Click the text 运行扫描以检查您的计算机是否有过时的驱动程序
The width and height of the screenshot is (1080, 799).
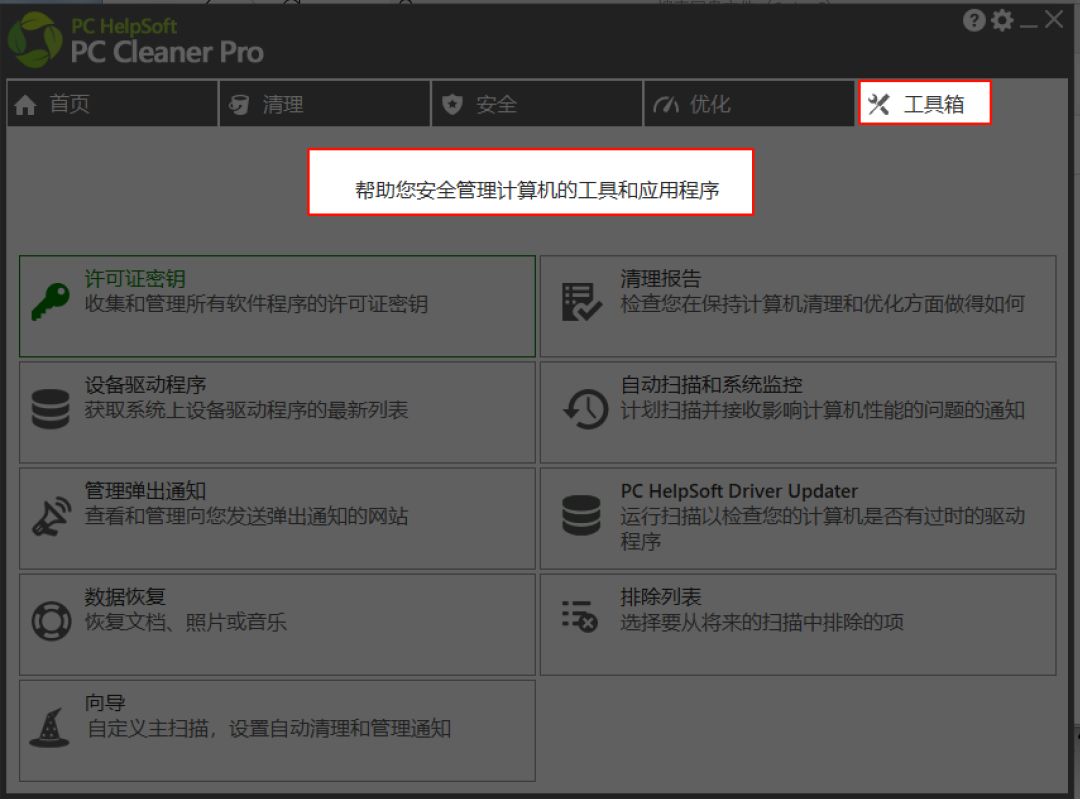tap(822, 528)
